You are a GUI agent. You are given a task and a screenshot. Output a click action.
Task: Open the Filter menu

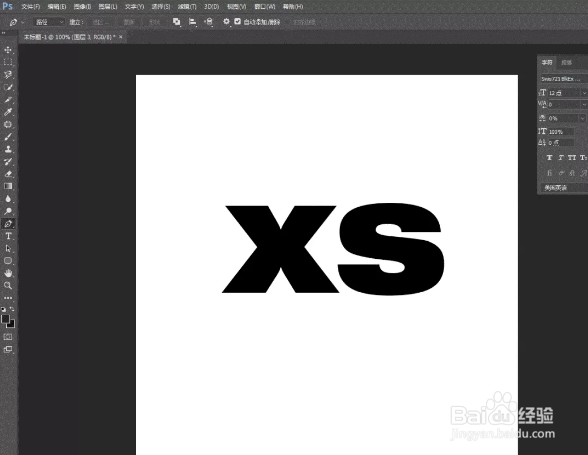(x=187, y=7)
